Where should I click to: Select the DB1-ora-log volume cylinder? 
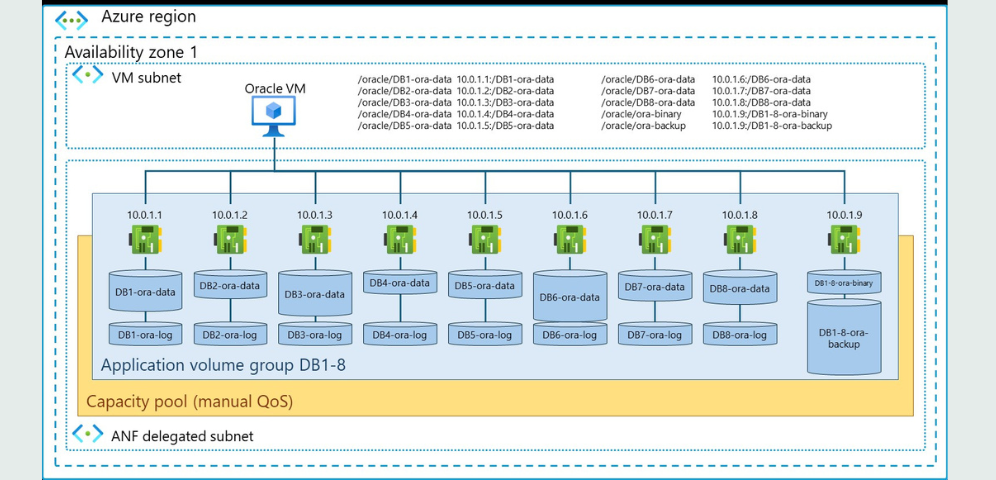(x=145, y=334)
